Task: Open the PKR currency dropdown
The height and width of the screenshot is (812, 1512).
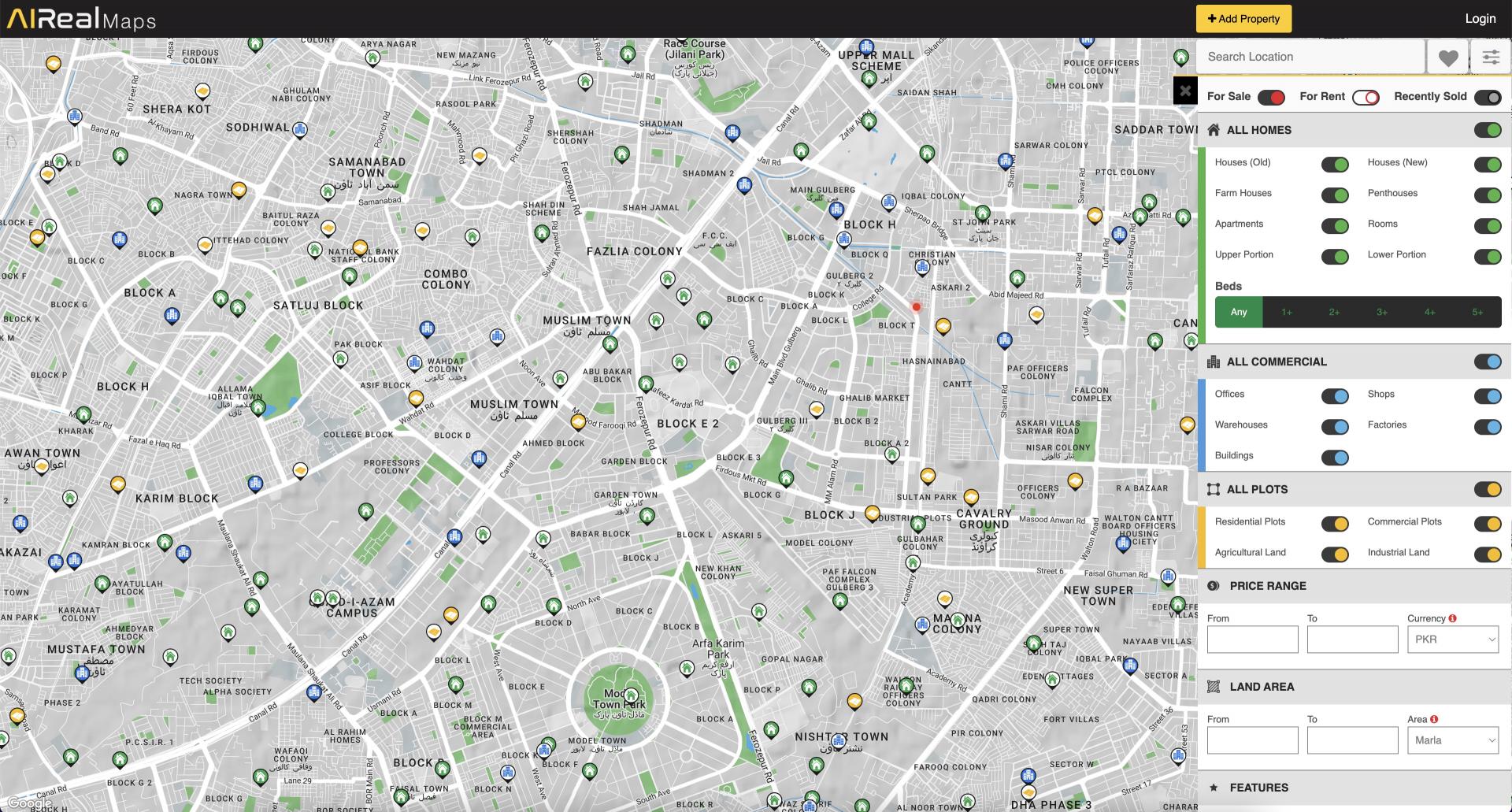Action: point(1452,640)
